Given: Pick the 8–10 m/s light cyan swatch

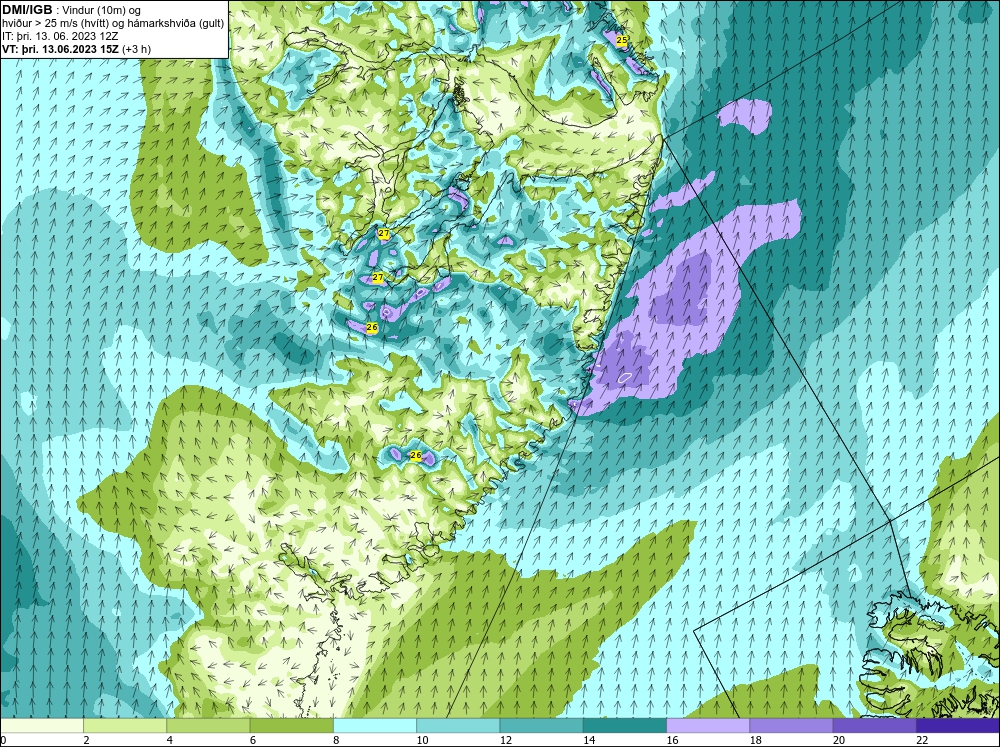Looking at the screenshot, I should coord(375,725).
